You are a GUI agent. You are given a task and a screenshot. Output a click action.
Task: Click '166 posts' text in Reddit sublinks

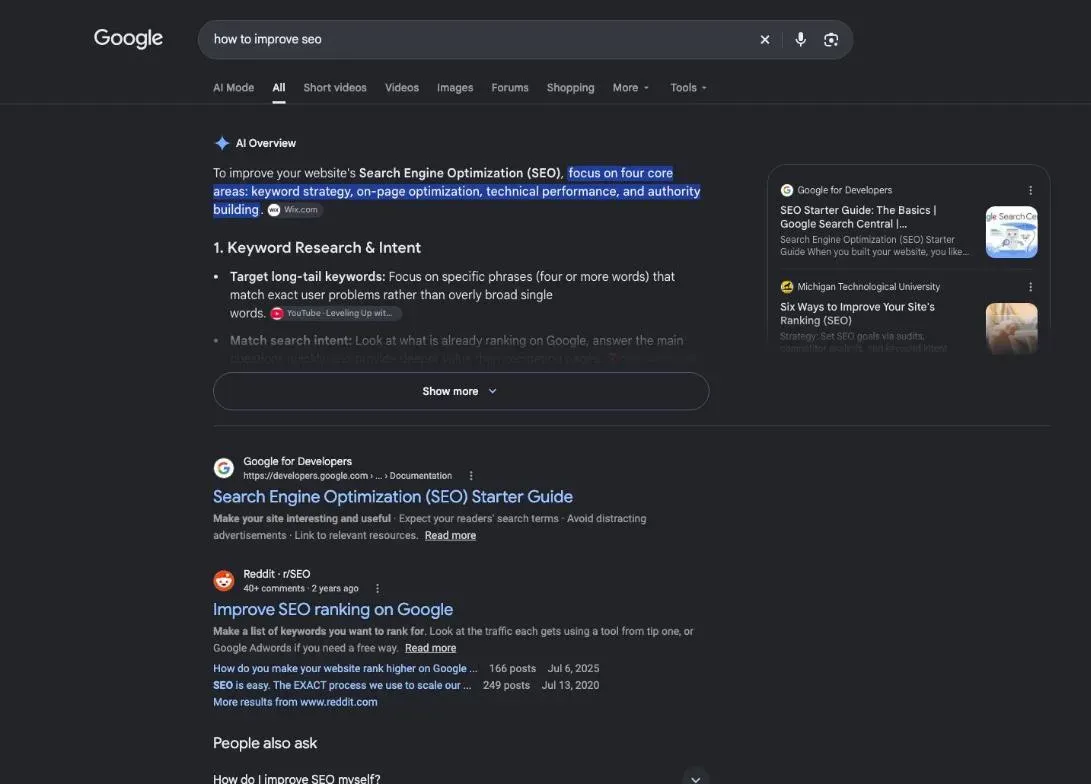coord(512,669)
